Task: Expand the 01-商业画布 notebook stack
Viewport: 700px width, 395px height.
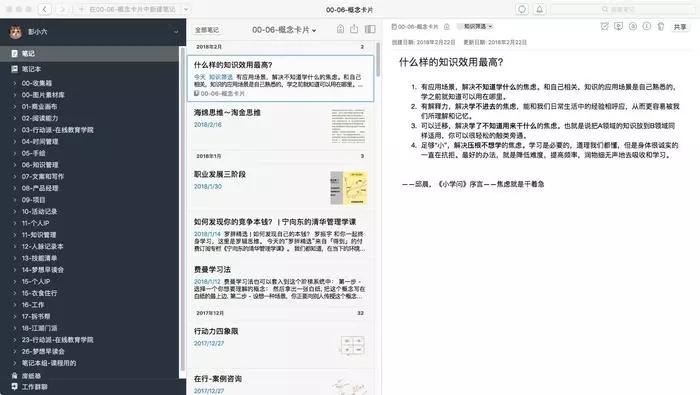Action: coord(14,106)
